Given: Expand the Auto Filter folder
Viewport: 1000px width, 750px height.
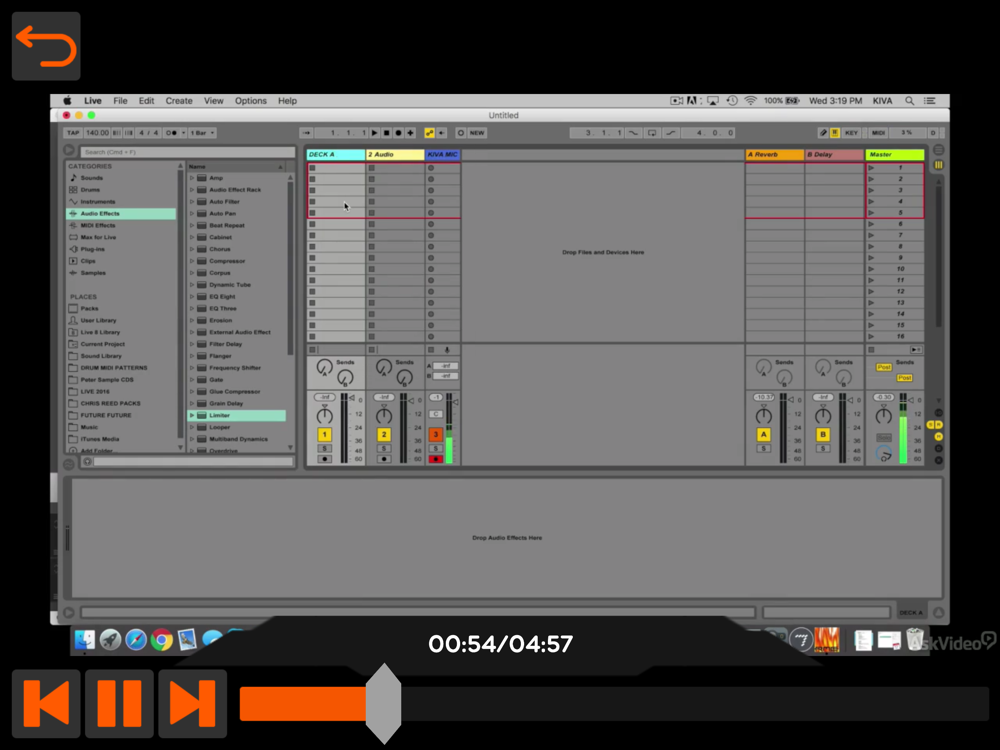Looking at the screenshot, I should point(191,202).
